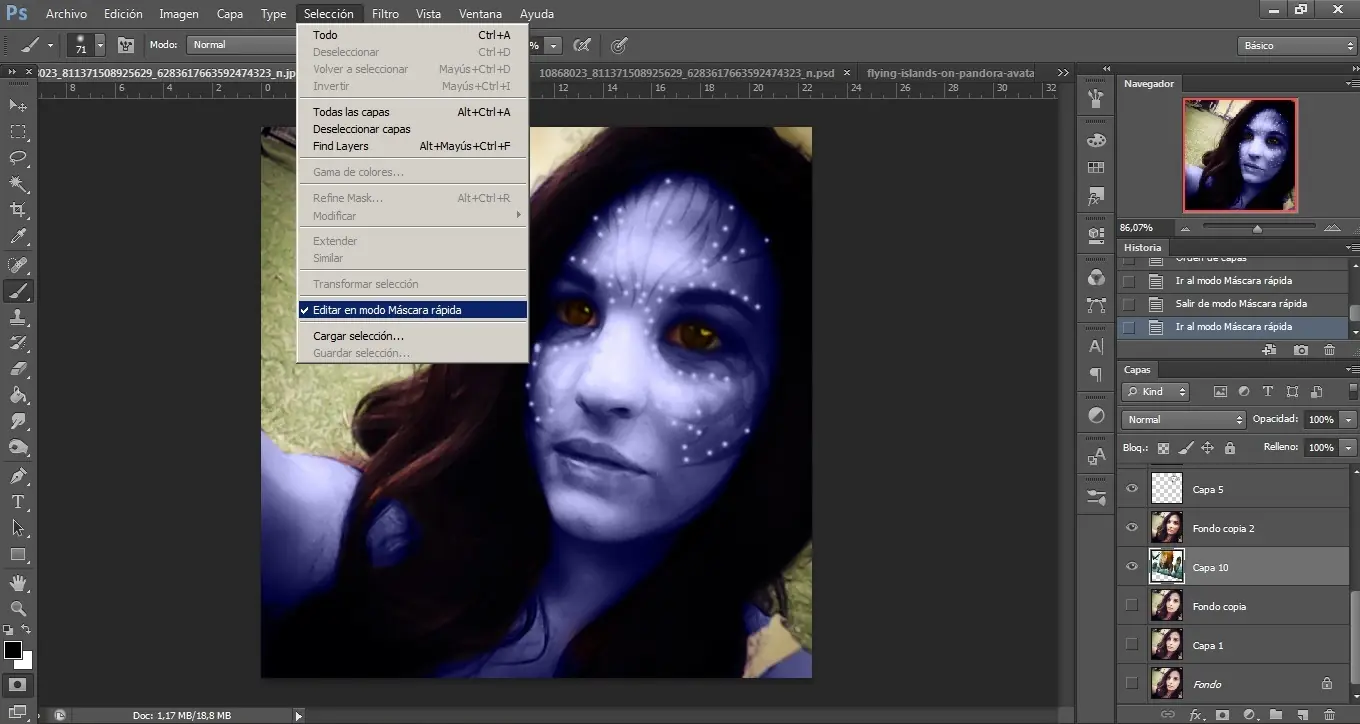Delete layer with Layers panel trash icon
Viewport: 1360px width, 724px height.
click(x=1329, y=715)
